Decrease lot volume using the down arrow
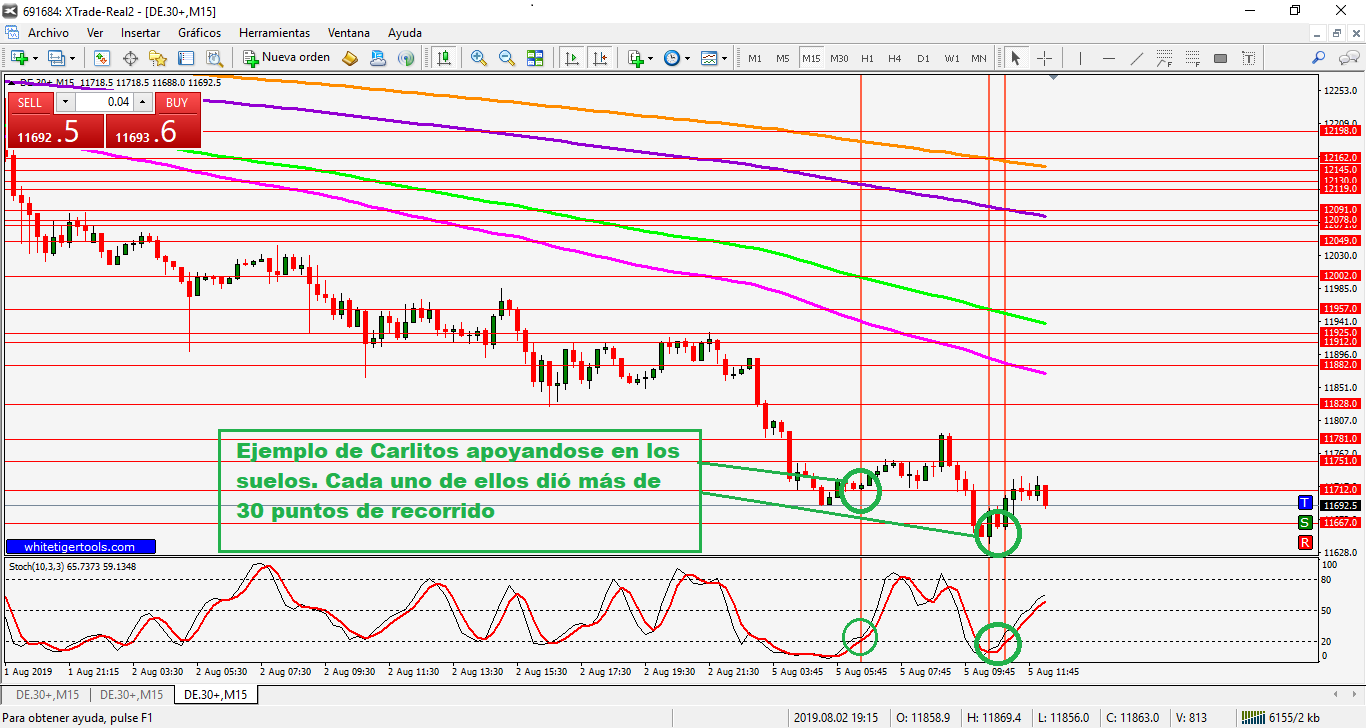Screen dimensions: 1366x728 coord(65,102)
